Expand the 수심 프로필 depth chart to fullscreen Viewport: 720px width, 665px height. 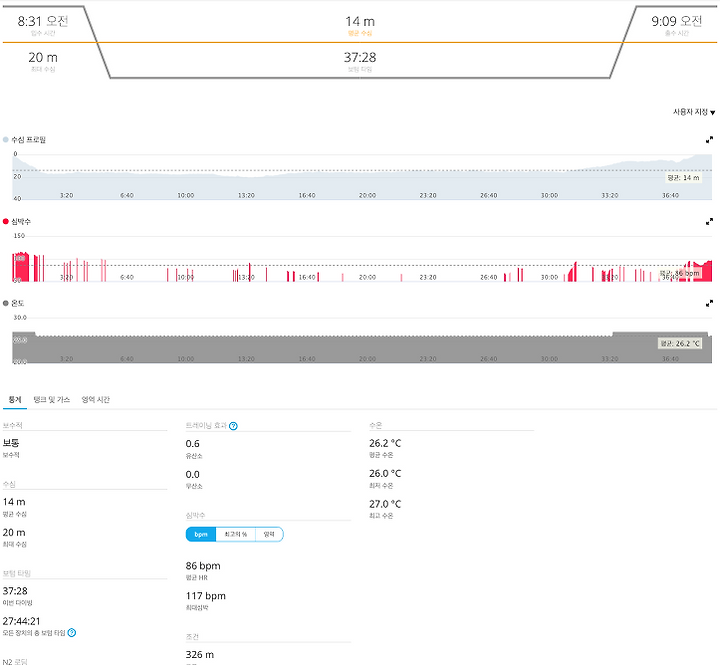[x=709, y=140]
